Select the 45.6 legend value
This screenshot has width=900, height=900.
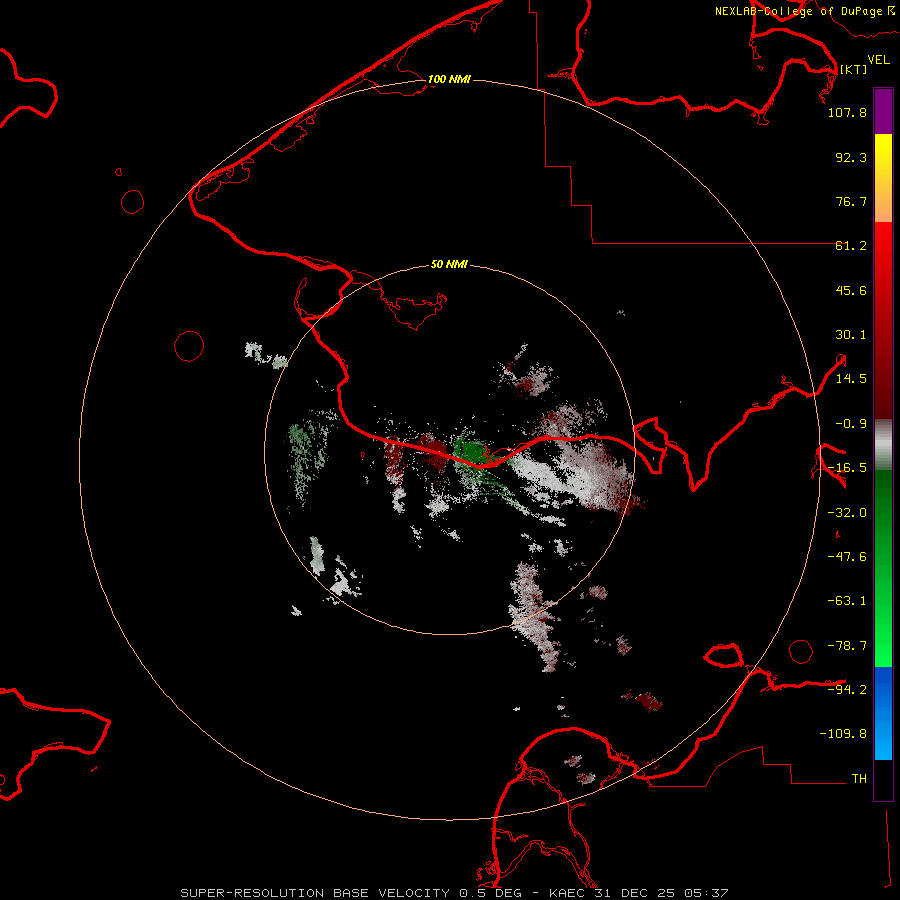(x=851, y=290)
